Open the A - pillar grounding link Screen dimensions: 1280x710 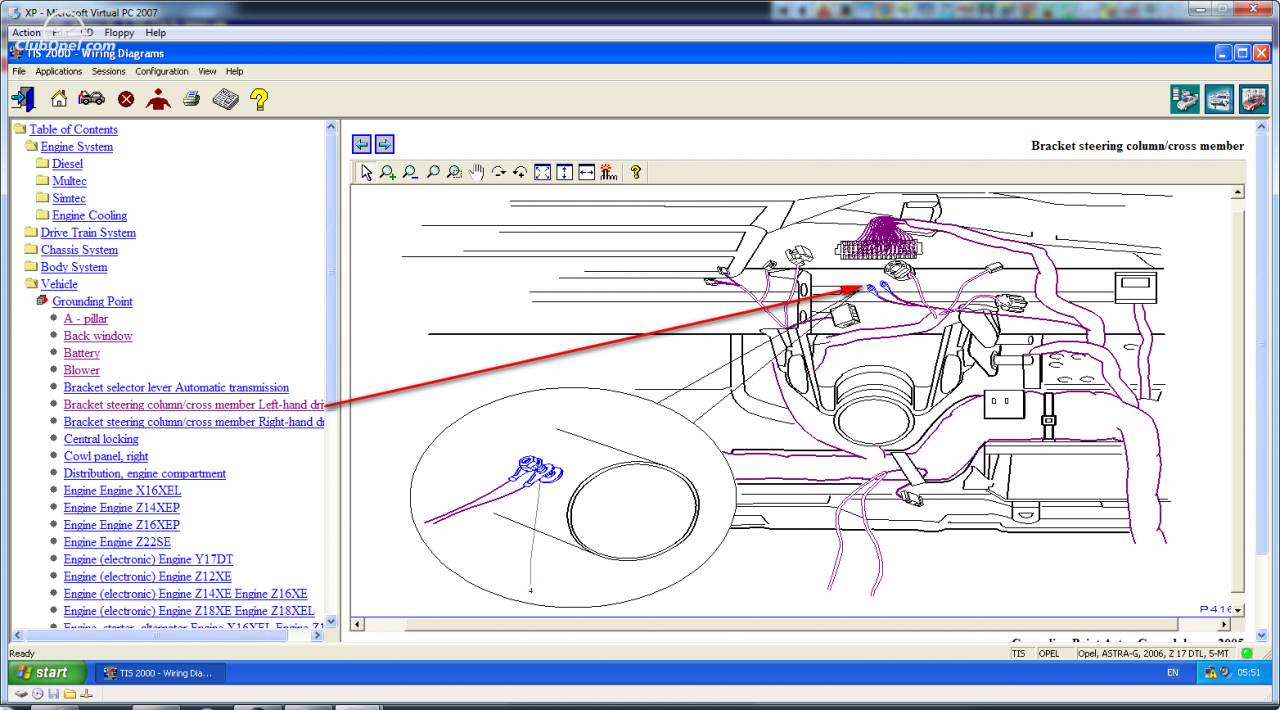(x=86, y=318)
